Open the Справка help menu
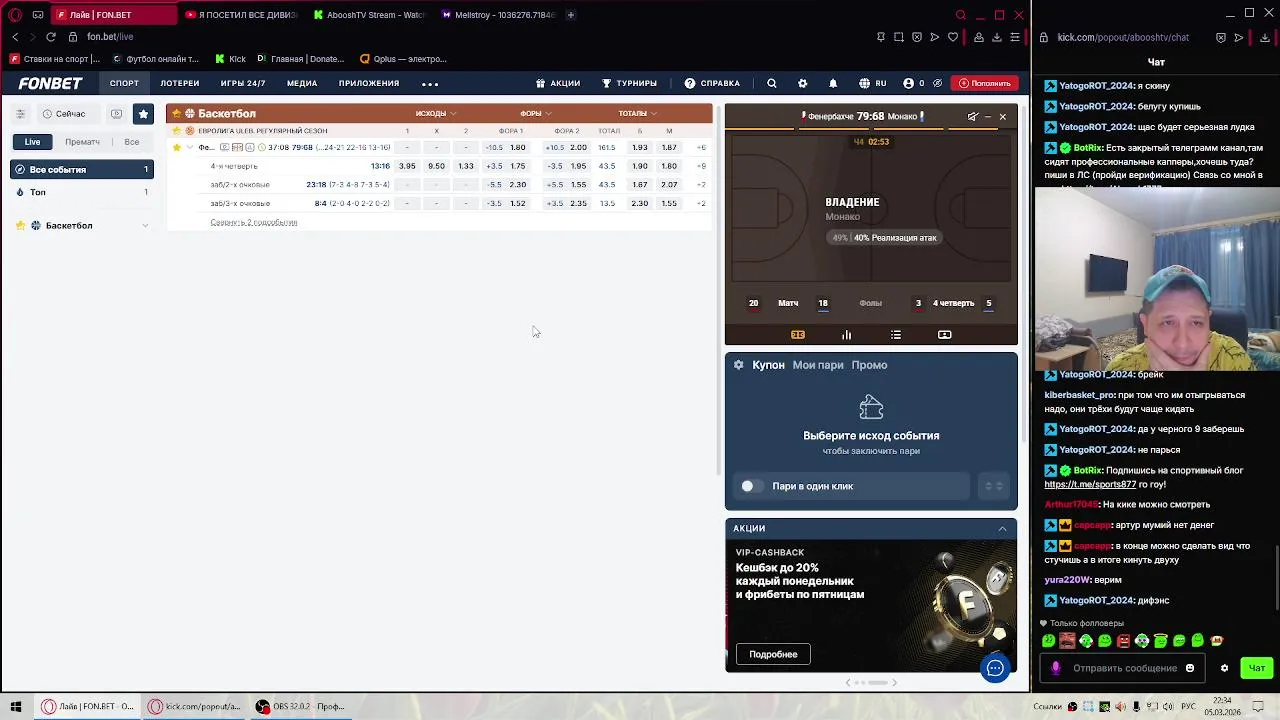 712,83
